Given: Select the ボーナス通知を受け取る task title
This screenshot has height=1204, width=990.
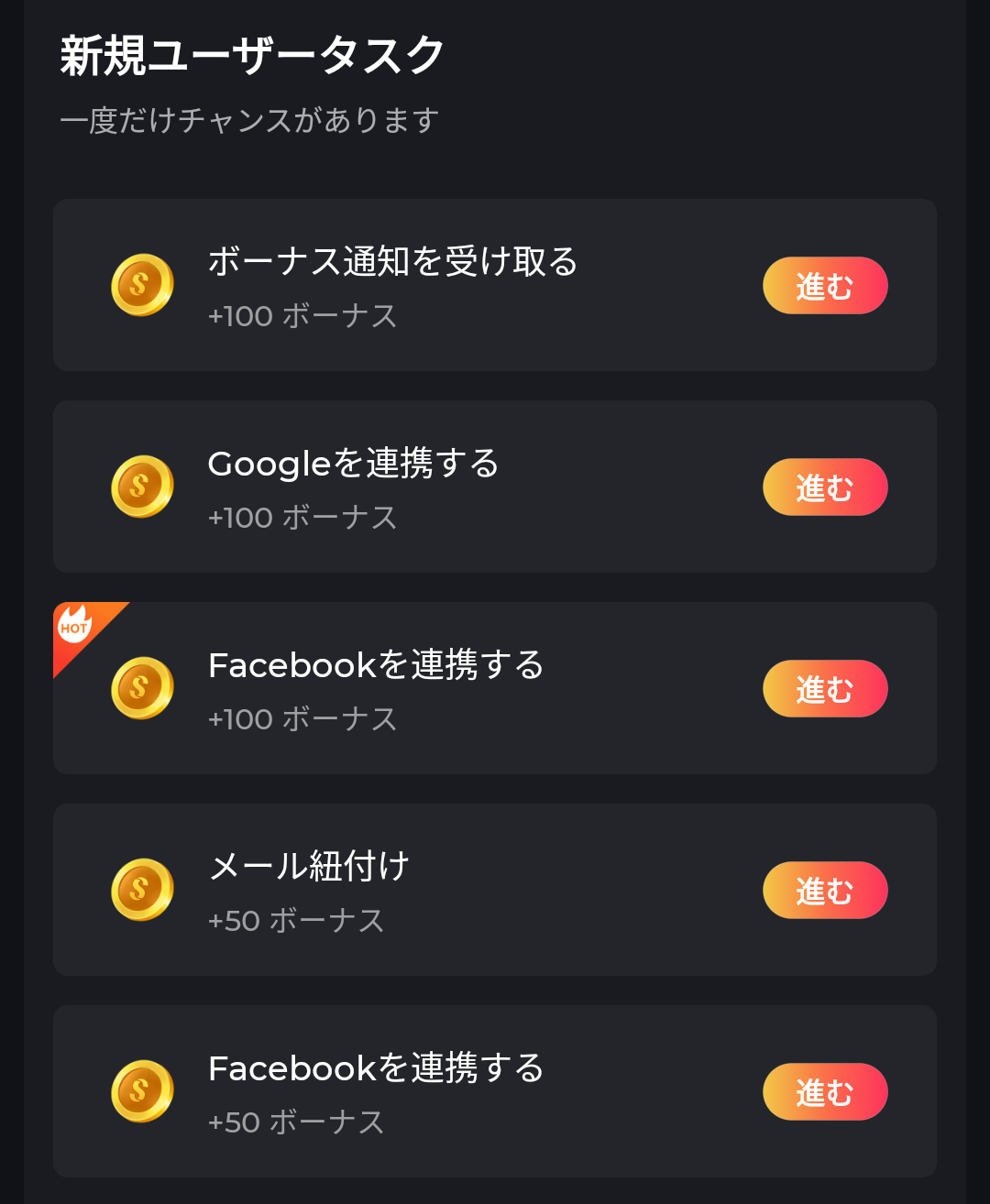Looking at the screenshot, I should [x=392, y=262].
